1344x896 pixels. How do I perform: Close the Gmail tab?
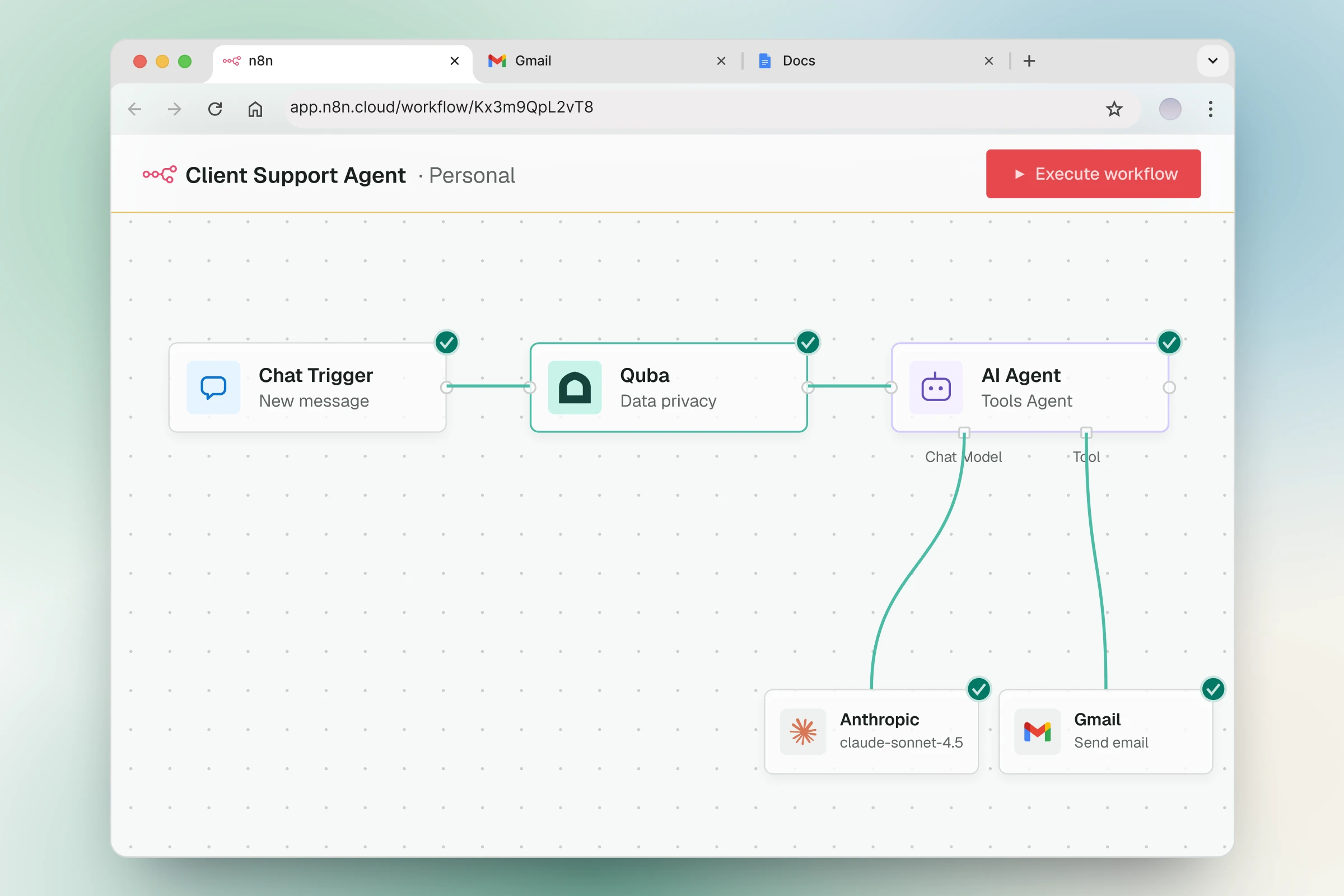[721, 60]
